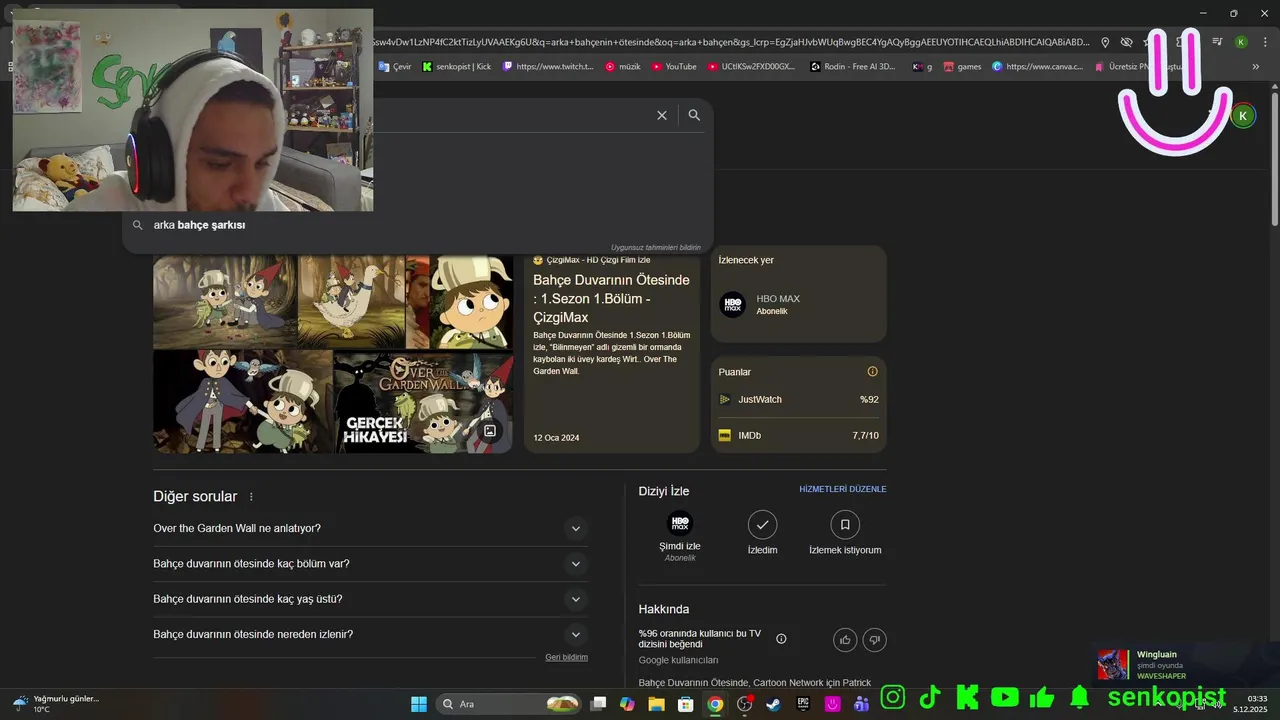Viewport: 1280px width, 720px height.
Task: Click the info icon beside Puanlar
Action: click(x=872, y=372)
